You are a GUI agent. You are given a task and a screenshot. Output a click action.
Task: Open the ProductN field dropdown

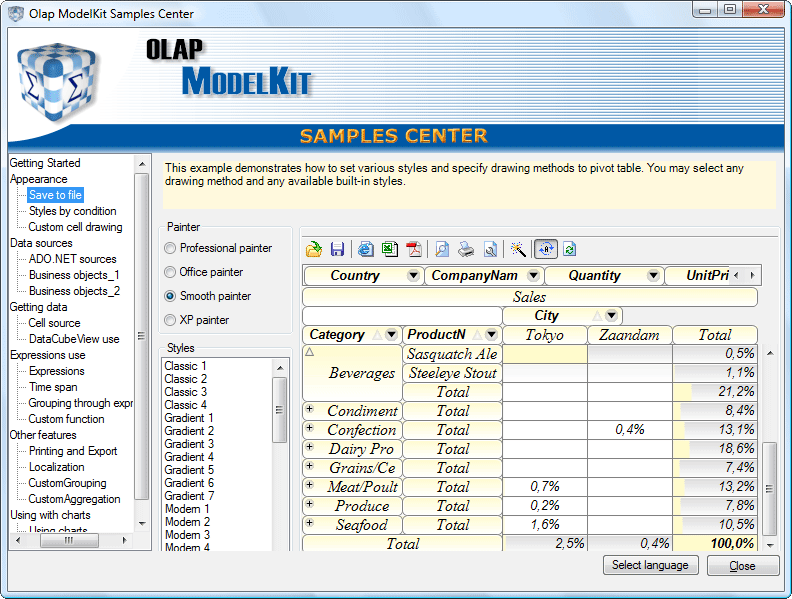click(491, 334)
